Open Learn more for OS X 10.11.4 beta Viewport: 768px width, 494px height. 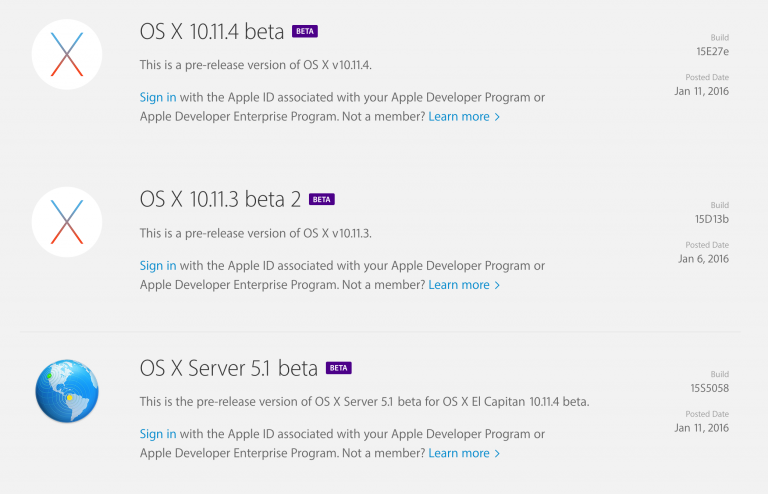coord(464,117)
